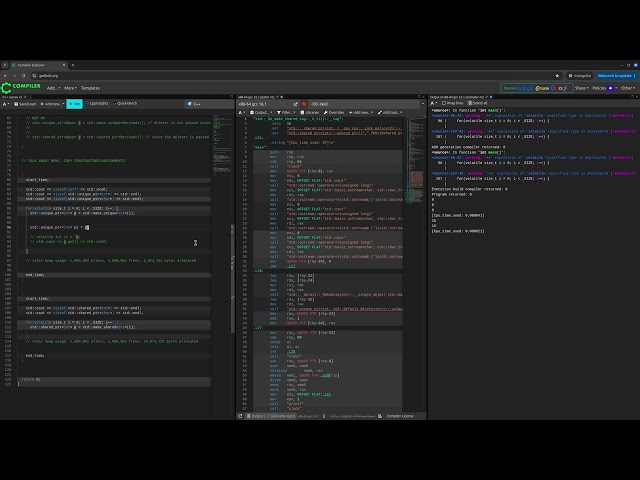Click 'ASM generation compiler returned: 0' text
640x480 pixels.
pyautogui.click(x=469, y=147)
